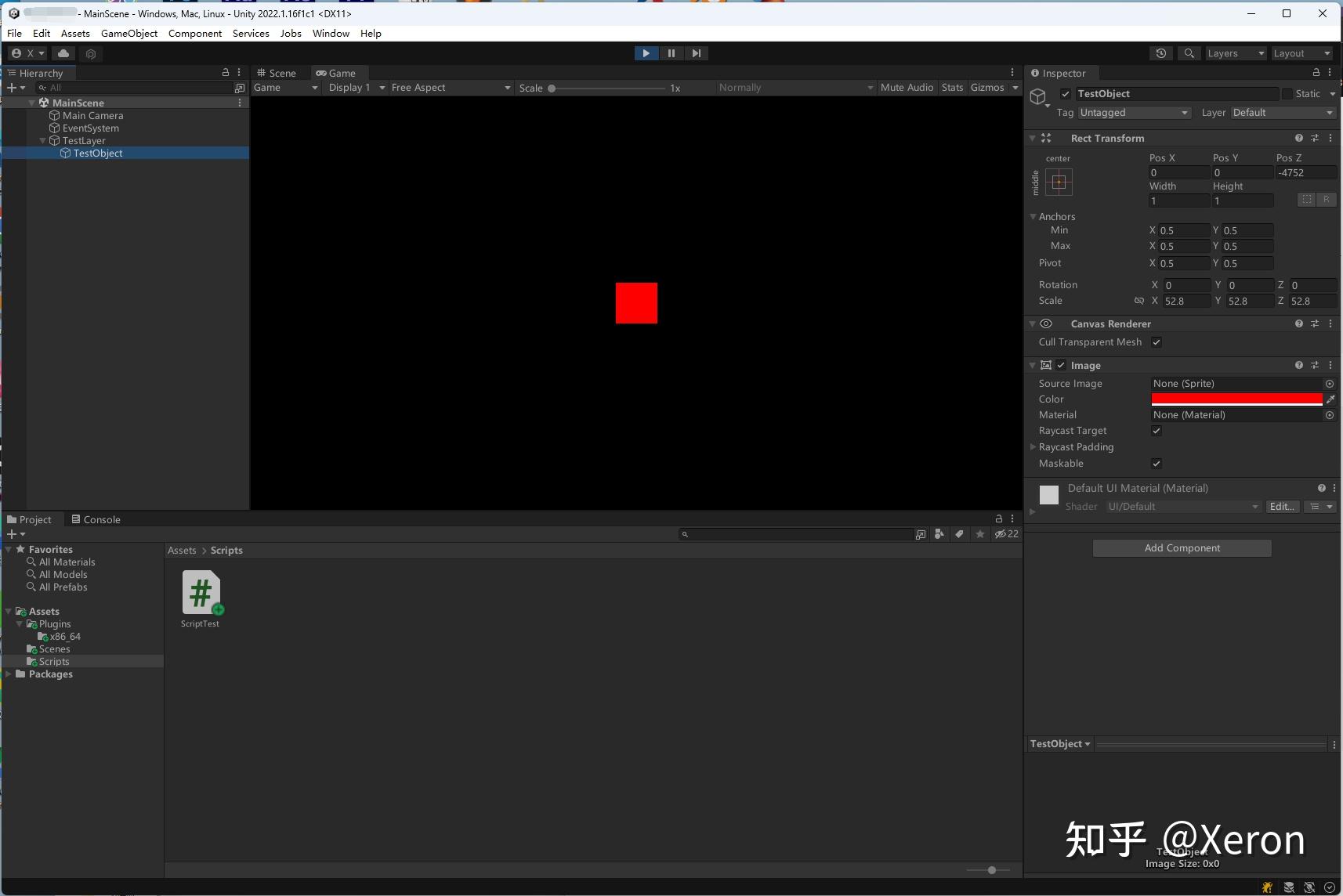Toggle Cull Transparent Mesh off

point(1156,342)
